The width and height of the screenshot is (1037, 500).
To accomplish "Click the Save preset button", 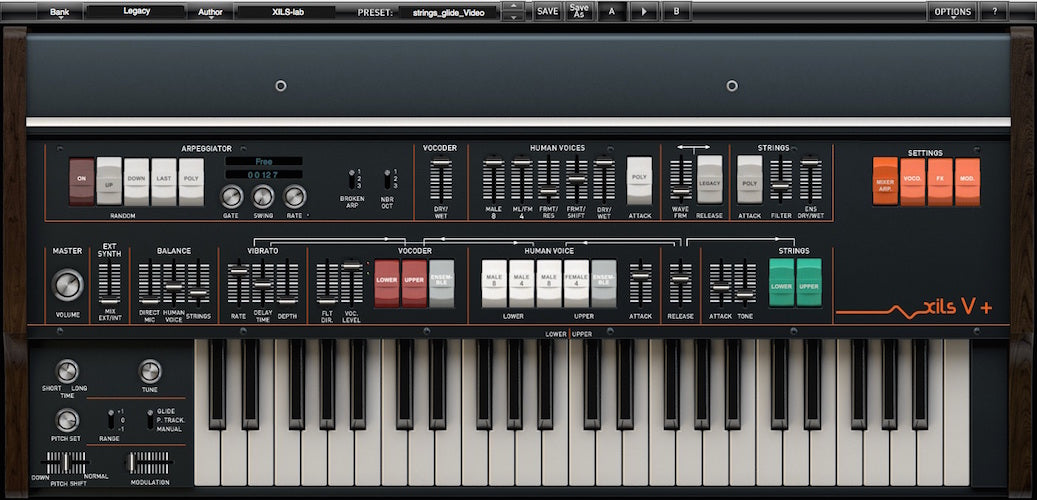I will 547,12.
